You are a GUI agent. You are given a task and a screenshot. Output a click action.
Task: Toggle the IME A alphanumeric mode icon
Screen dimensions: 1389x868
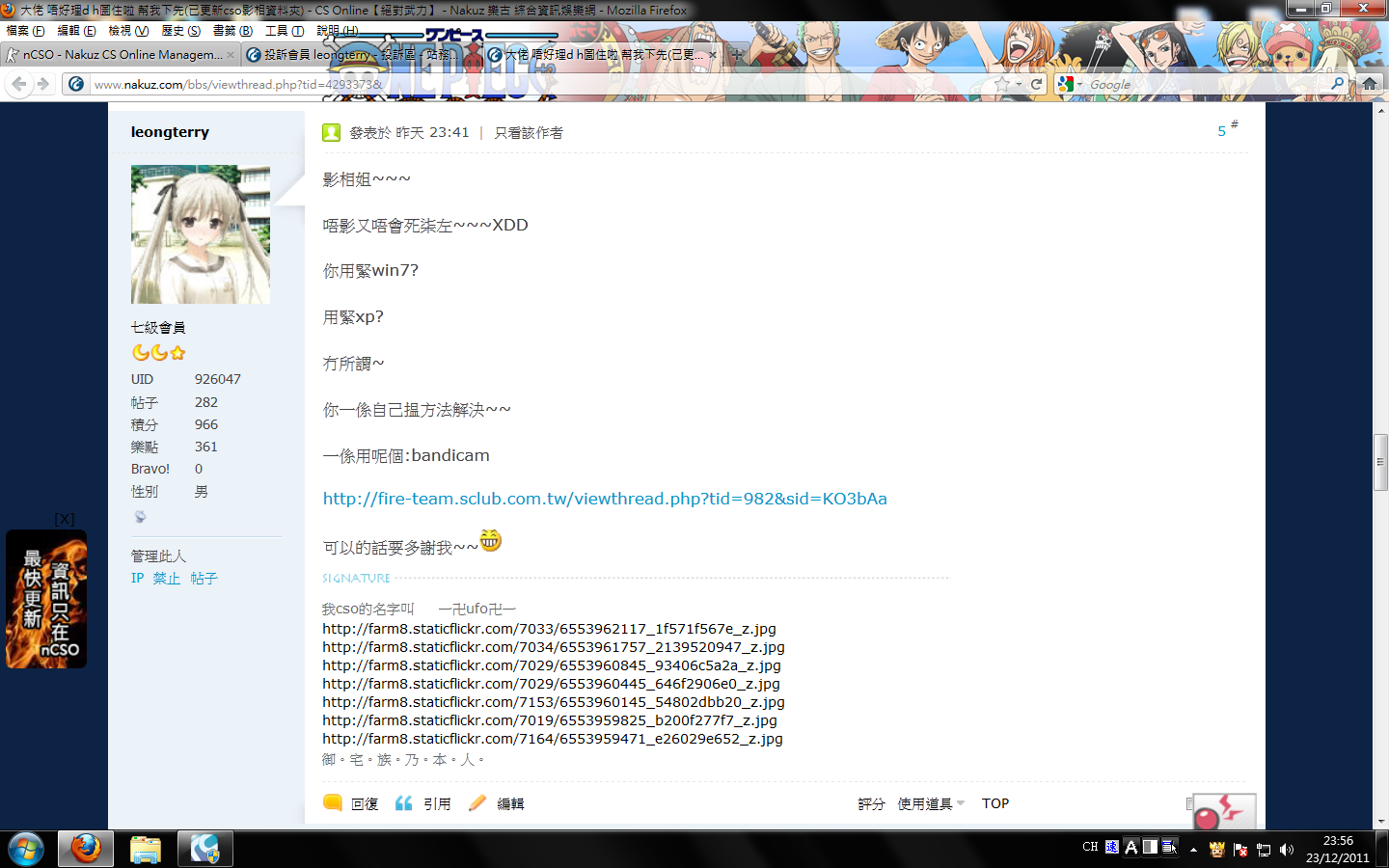(x=1131, y=847)
